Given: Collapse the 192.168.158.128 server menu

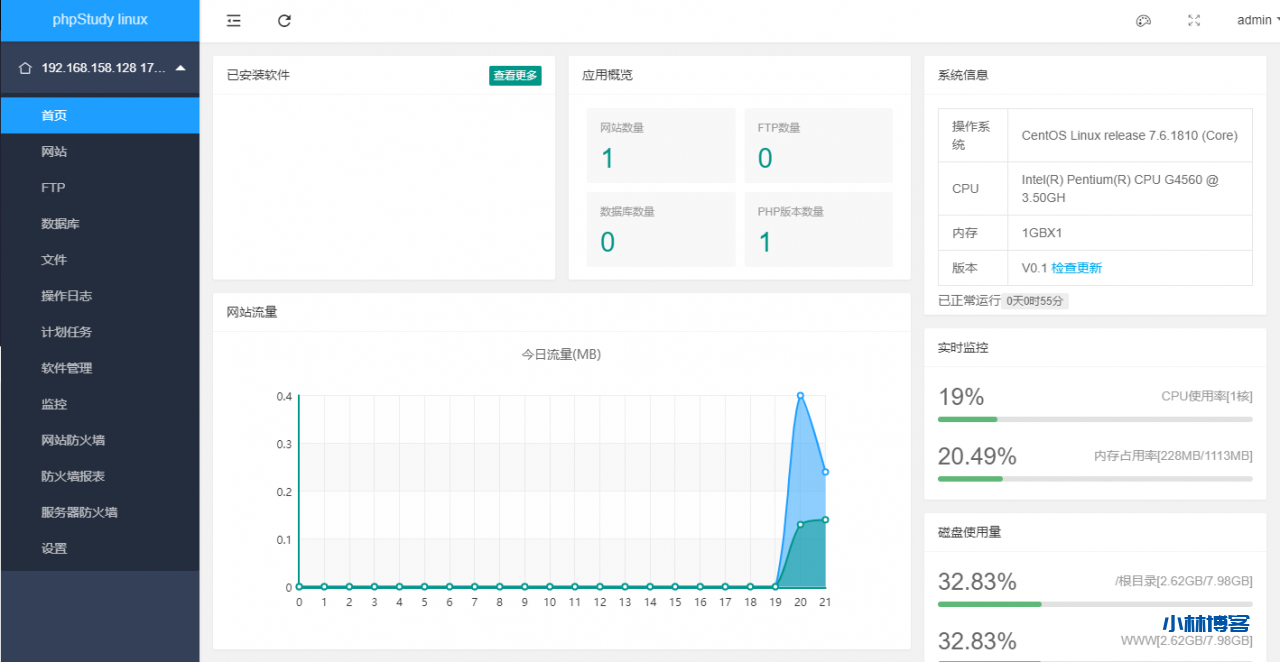Looking at the screenshot, I should [x=180, y=68].
